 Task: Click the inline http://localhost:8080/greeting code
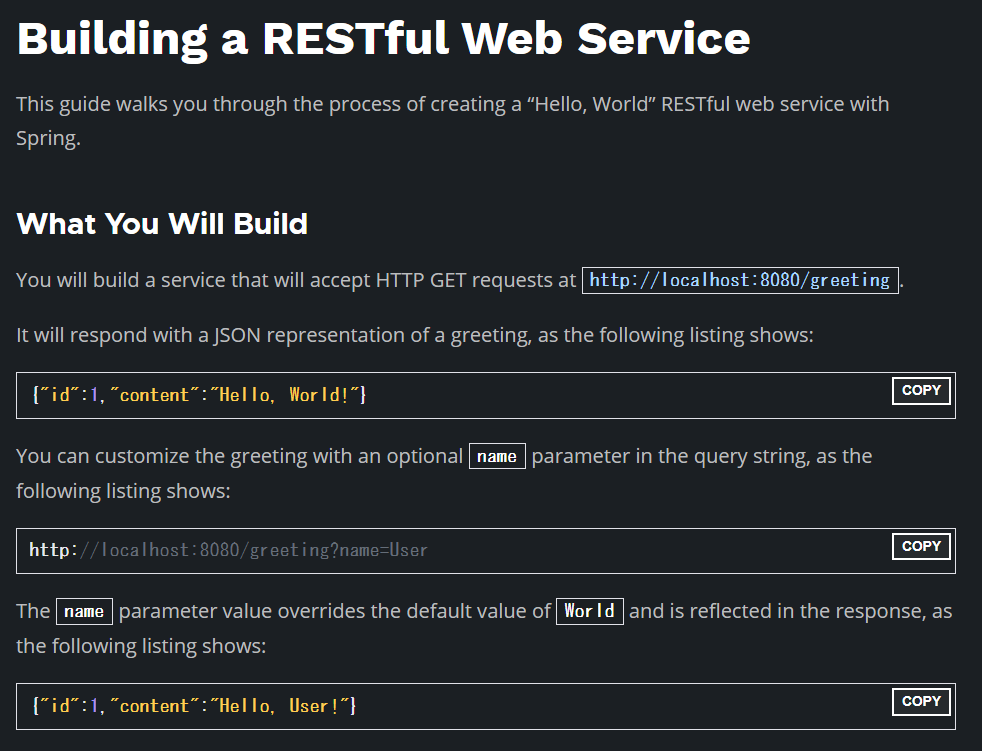[x=740, y=280]
